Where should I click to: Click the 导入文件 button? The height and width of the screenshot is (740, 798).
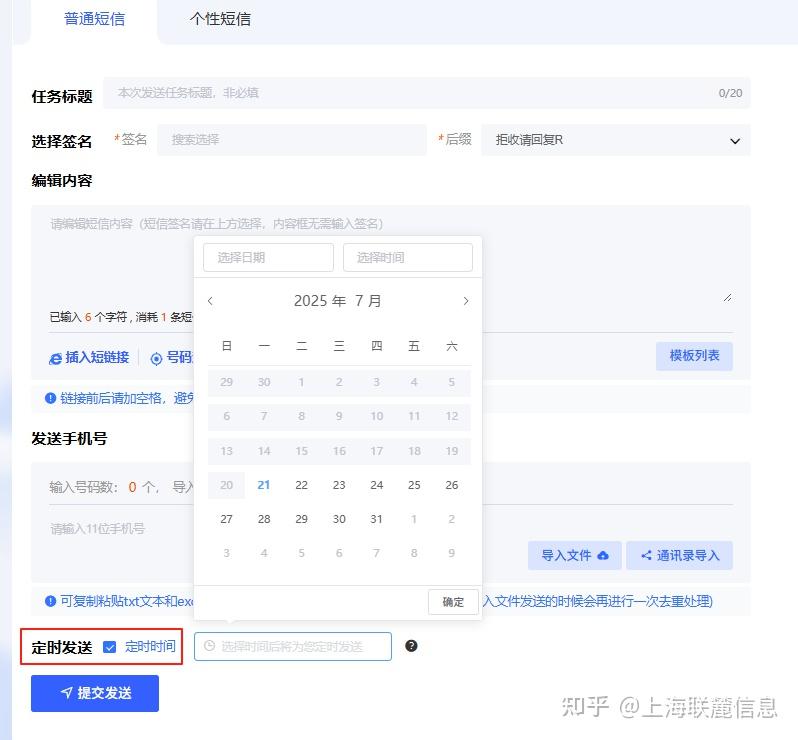575,555
